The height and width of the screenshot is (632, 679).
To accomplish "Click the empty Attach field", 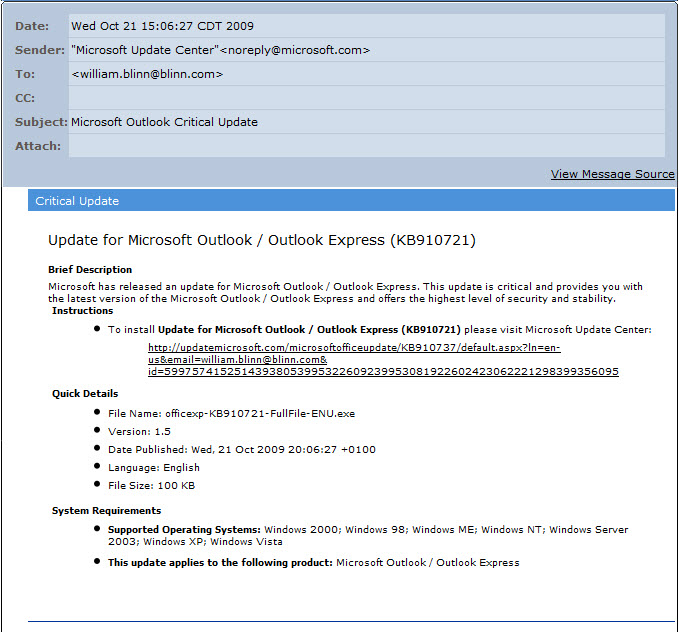I will (x=366, y=146).
